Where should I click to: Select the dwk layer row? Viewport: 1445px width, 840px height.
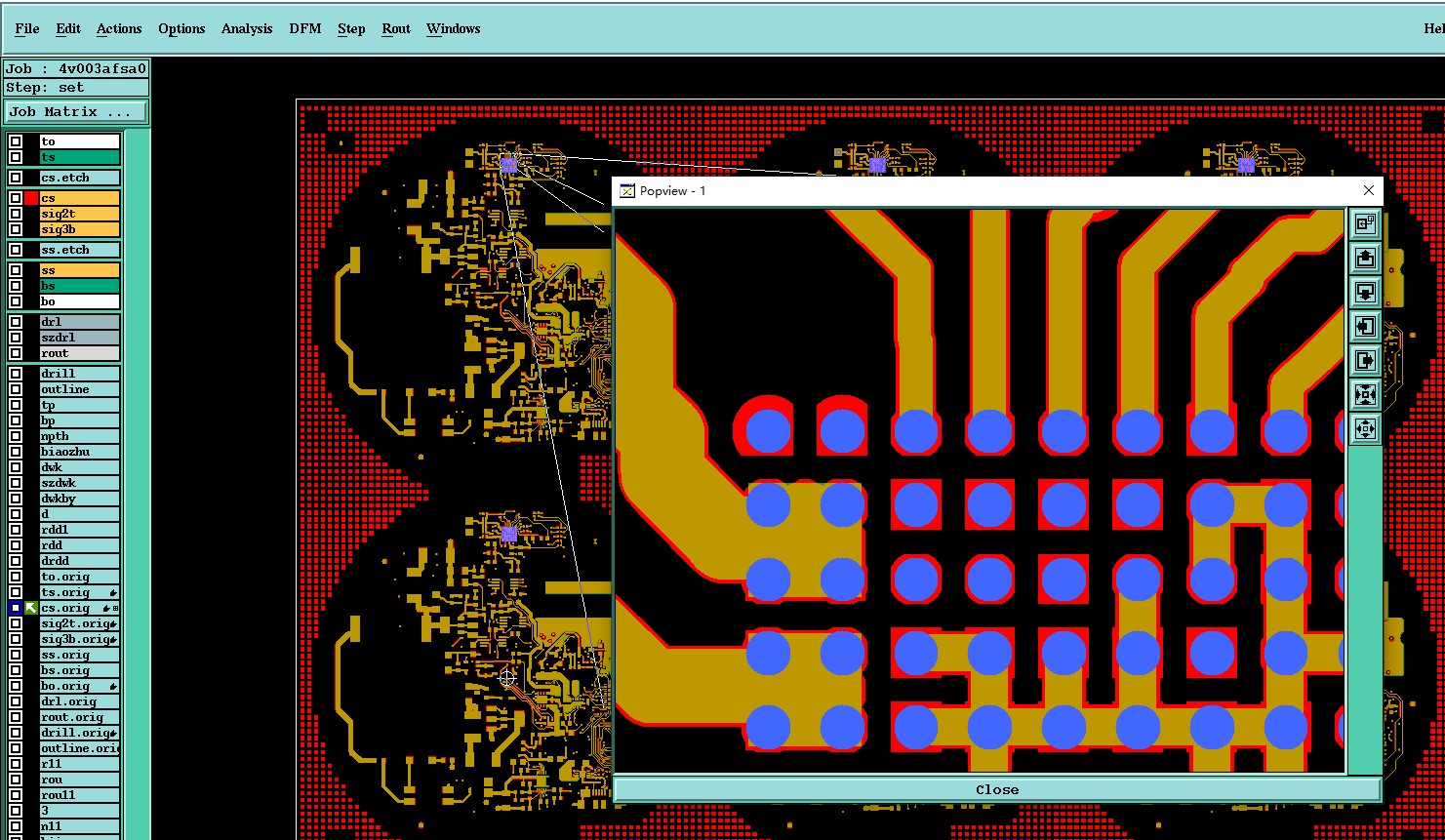point(79,467)
